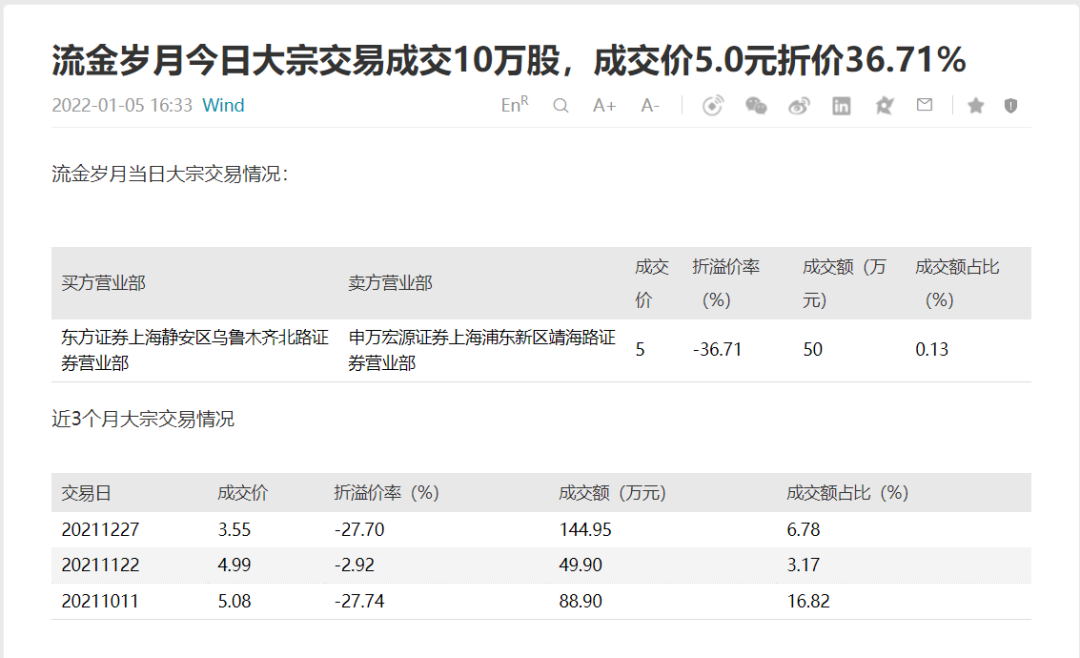Share article via WeChat icon

pyautogui.click(x=756, y=105)
